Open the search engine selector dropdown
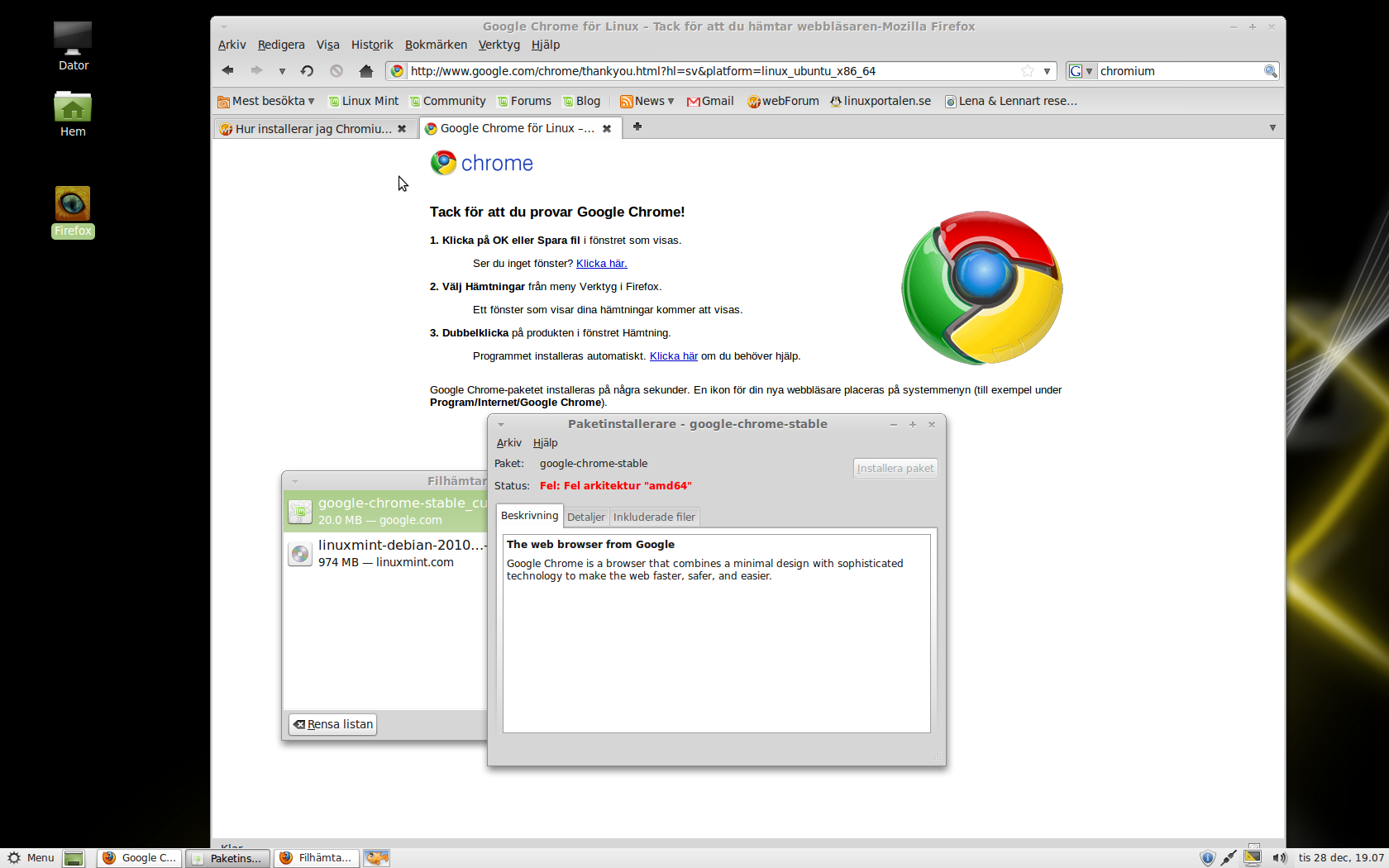 pos(1081,71)
